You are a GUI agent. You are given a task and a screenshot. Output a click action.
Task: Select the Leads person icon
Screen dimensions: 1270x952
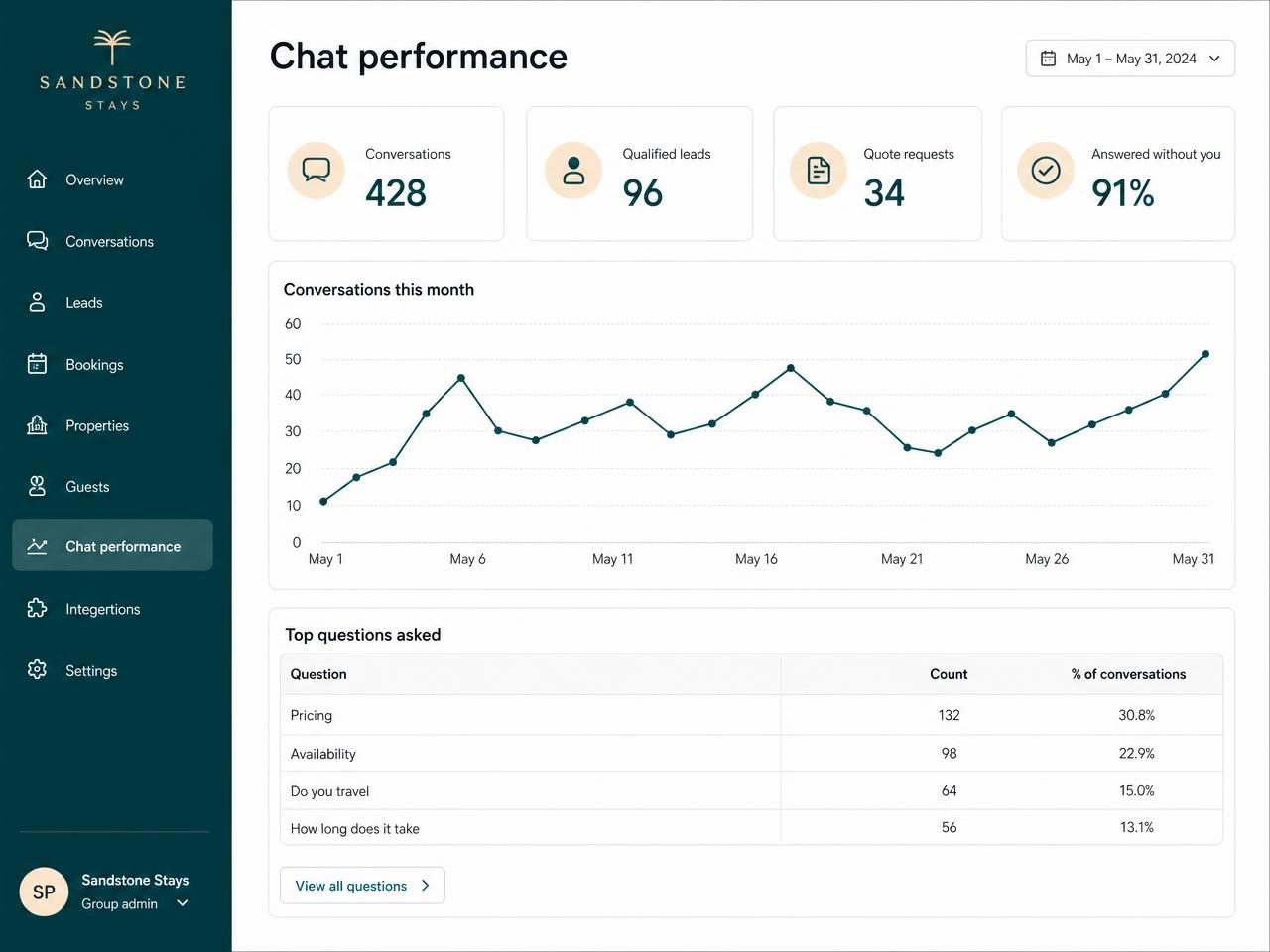pyautogui.click(x=37, y=302)
